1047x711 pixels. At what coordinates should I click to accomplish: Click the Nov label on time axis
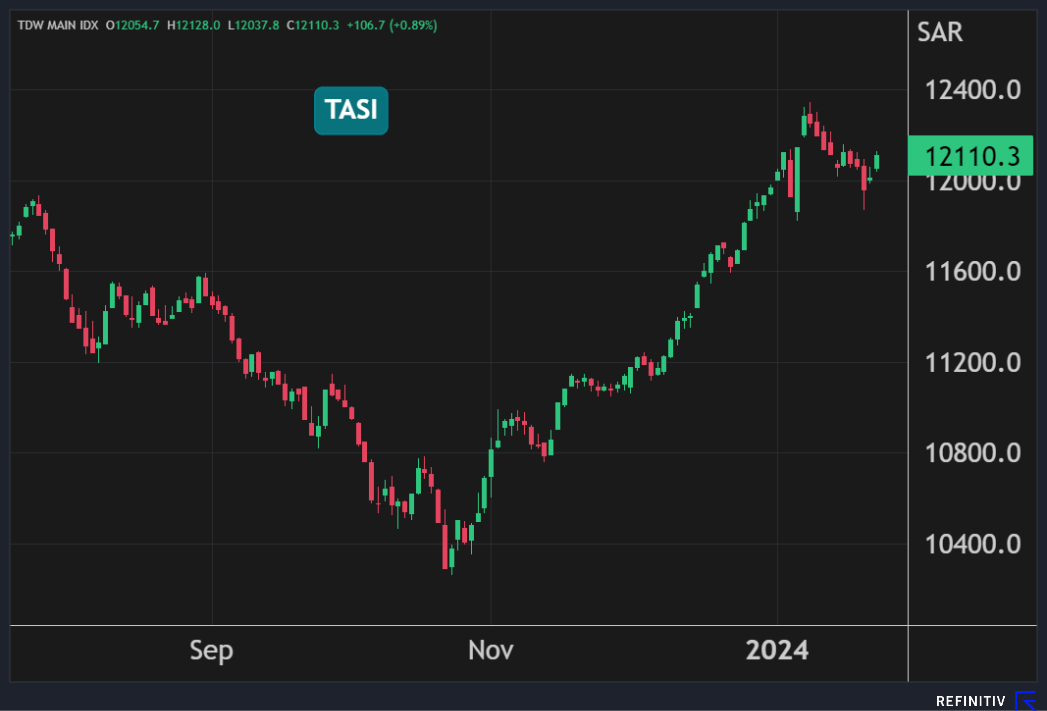tap(490, 651)
